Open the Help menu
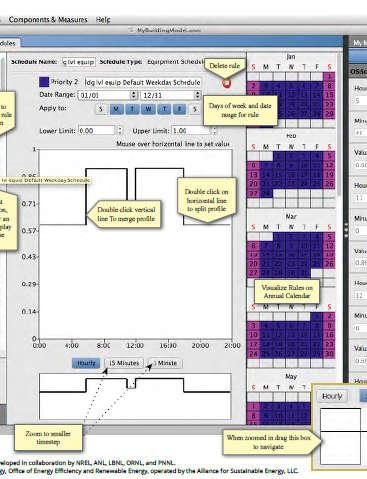 pos(103,20)
